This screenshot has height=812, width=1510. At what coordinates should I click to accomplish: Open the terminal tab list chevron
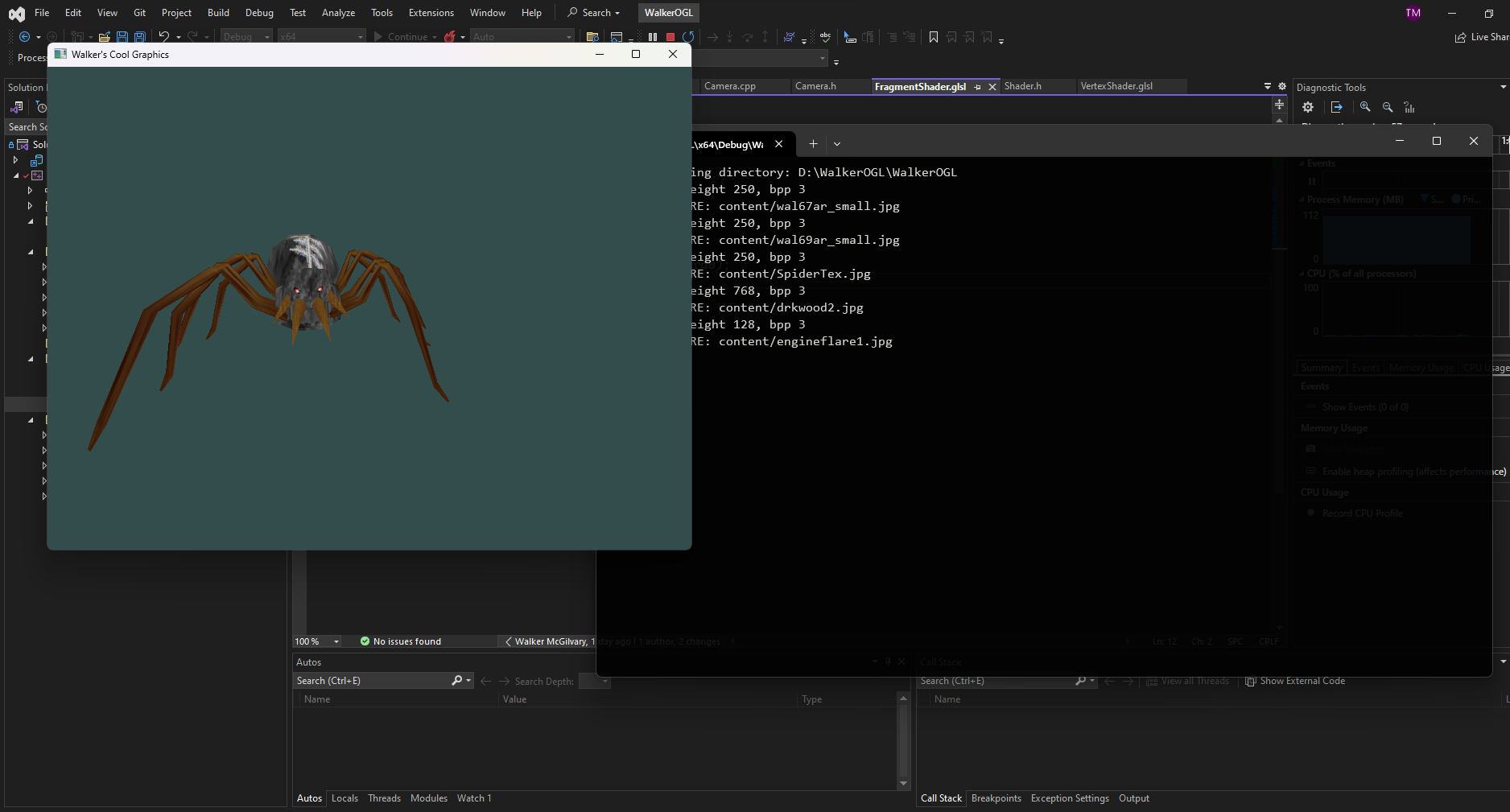(x=837, y=143)
